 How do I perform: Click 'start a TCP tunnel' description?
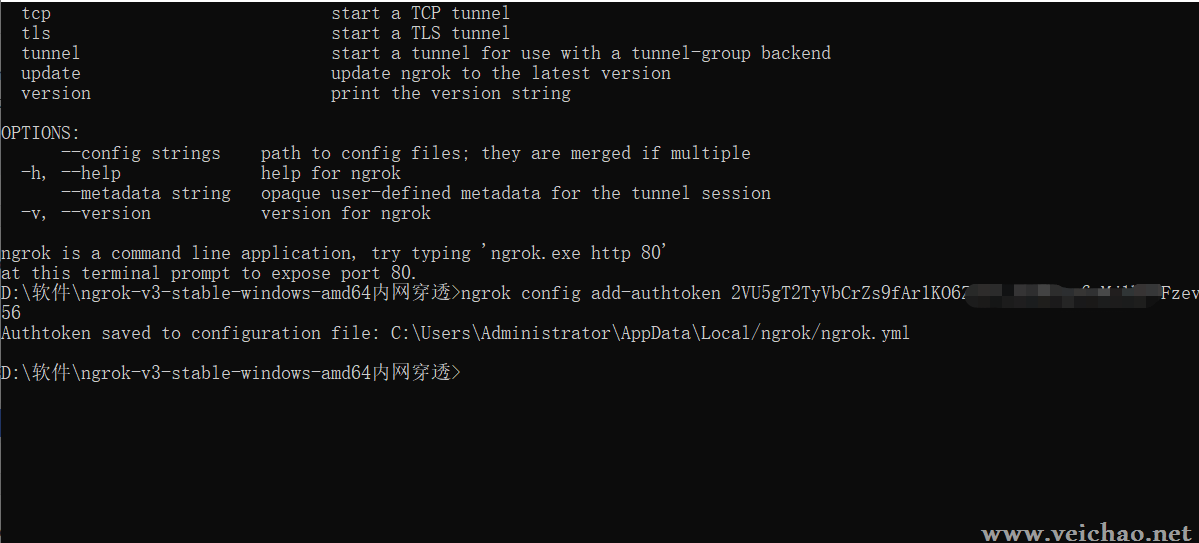420,14
